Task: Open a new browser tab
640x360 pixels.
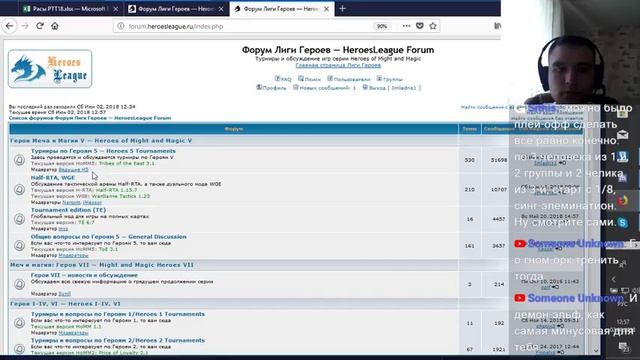Action: pyautogui.click(x=342, y=9)
